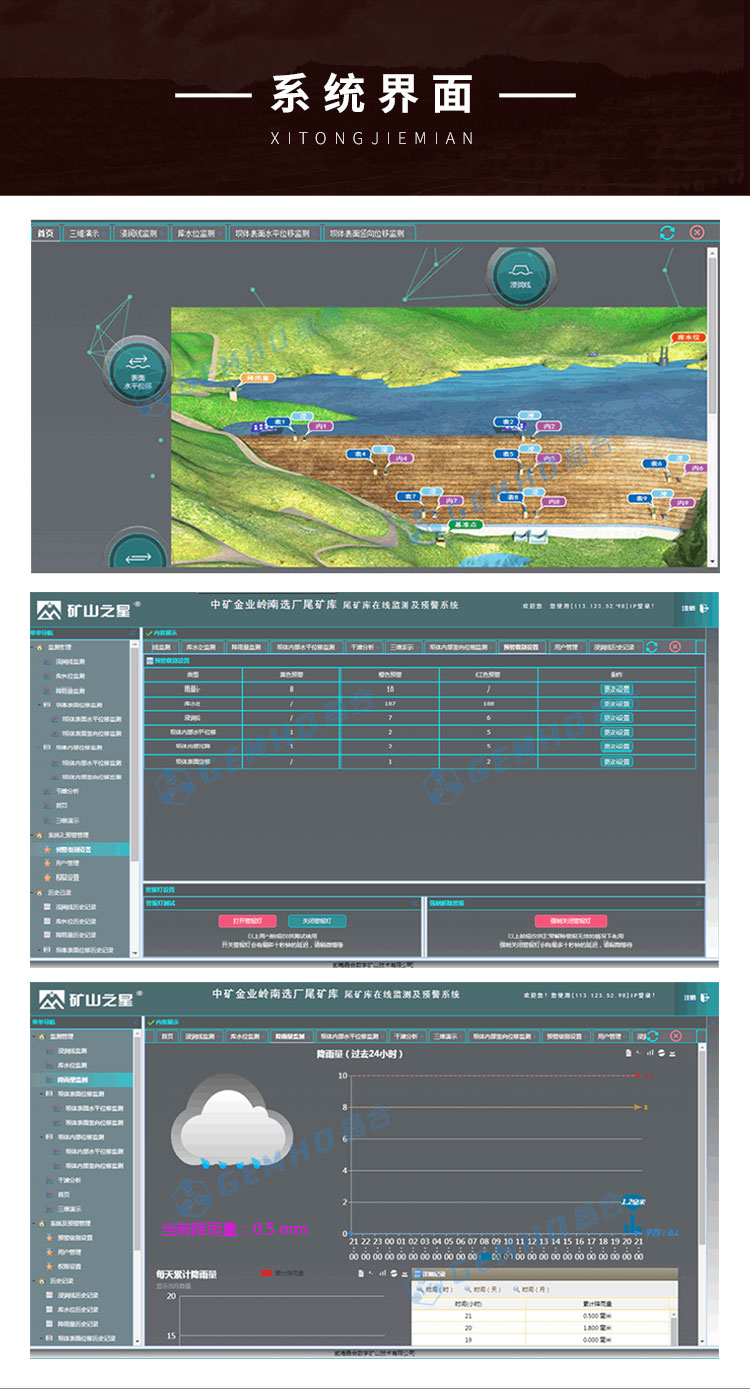Click the round 浸润线 icon above the map
Image resolution: width=750 pixels, height=1389 pixels.
[x=519, y=277]
